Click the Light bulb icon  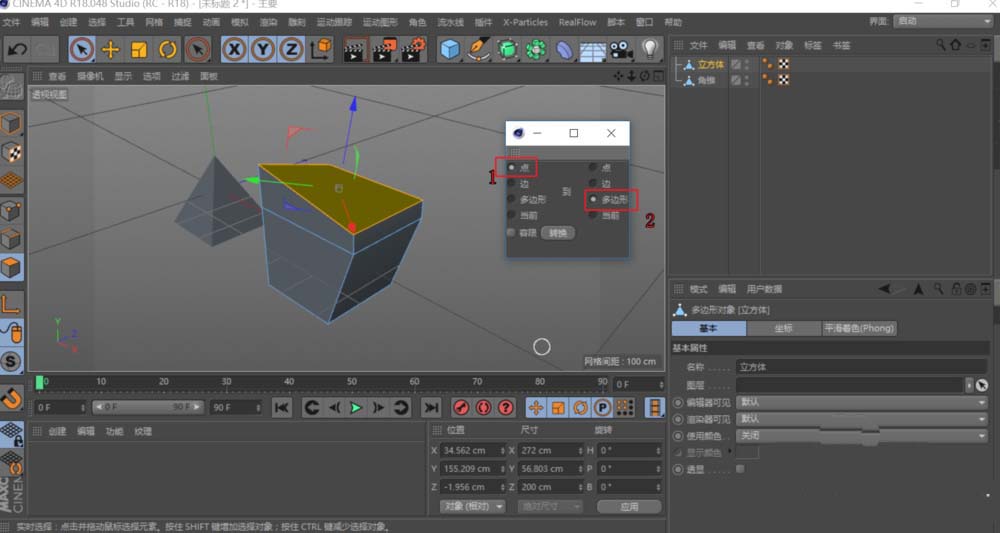coord(651,49)
